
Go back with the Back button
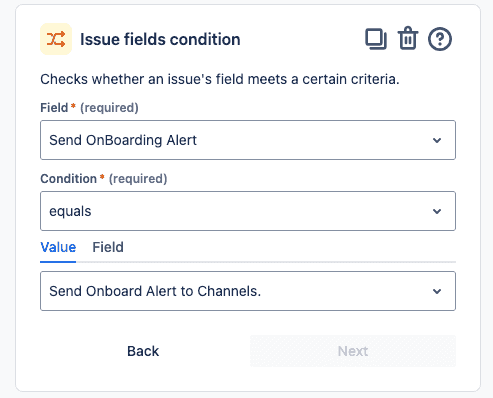coord(143,351)
